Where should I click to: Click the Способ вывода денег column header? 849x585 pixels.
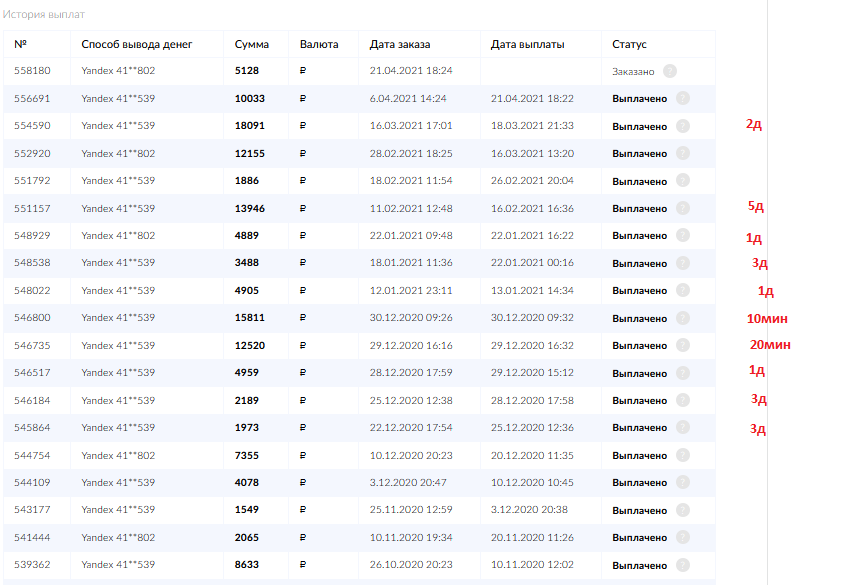coord(136,44)
